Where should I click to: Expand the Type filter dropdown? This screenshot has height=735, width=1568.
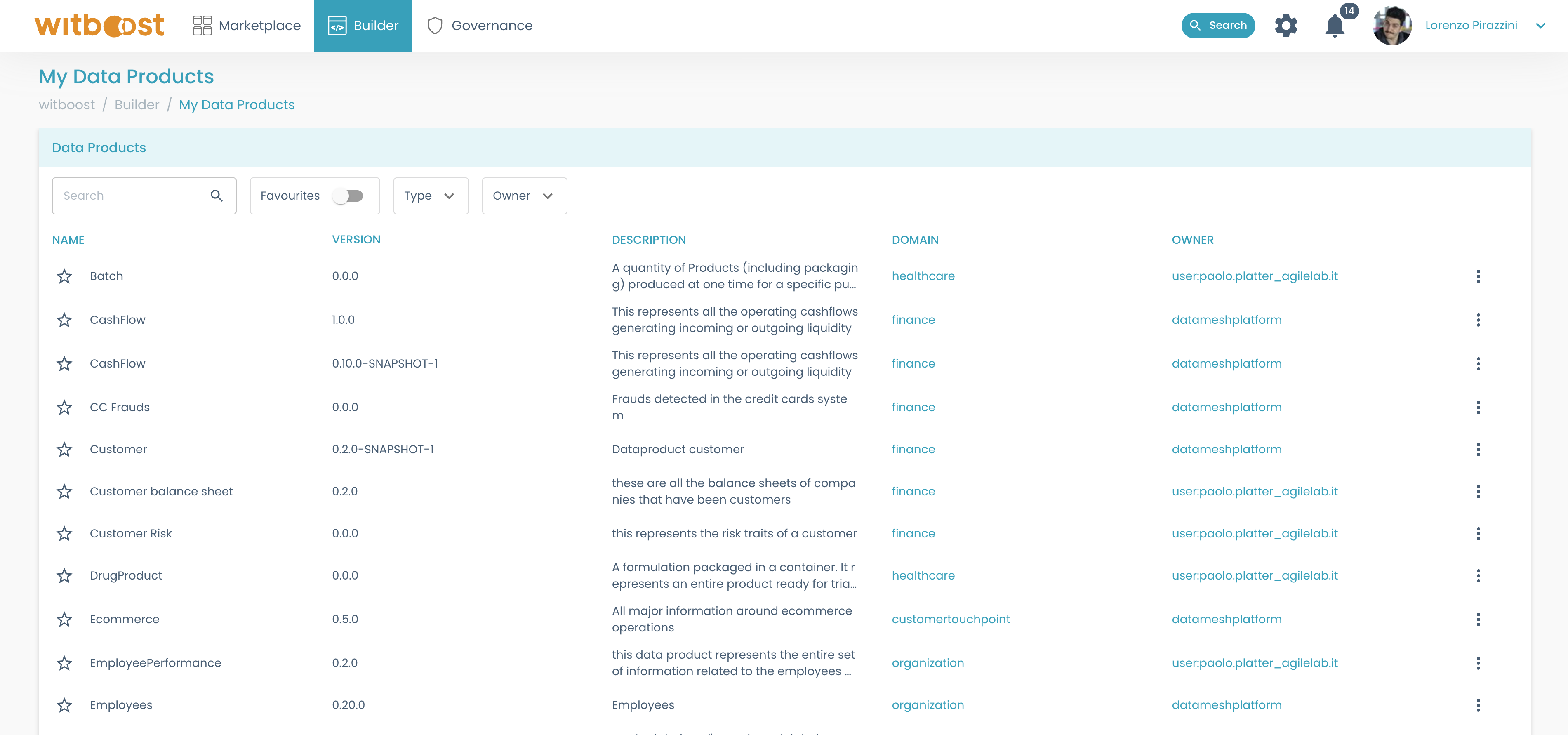430,196
